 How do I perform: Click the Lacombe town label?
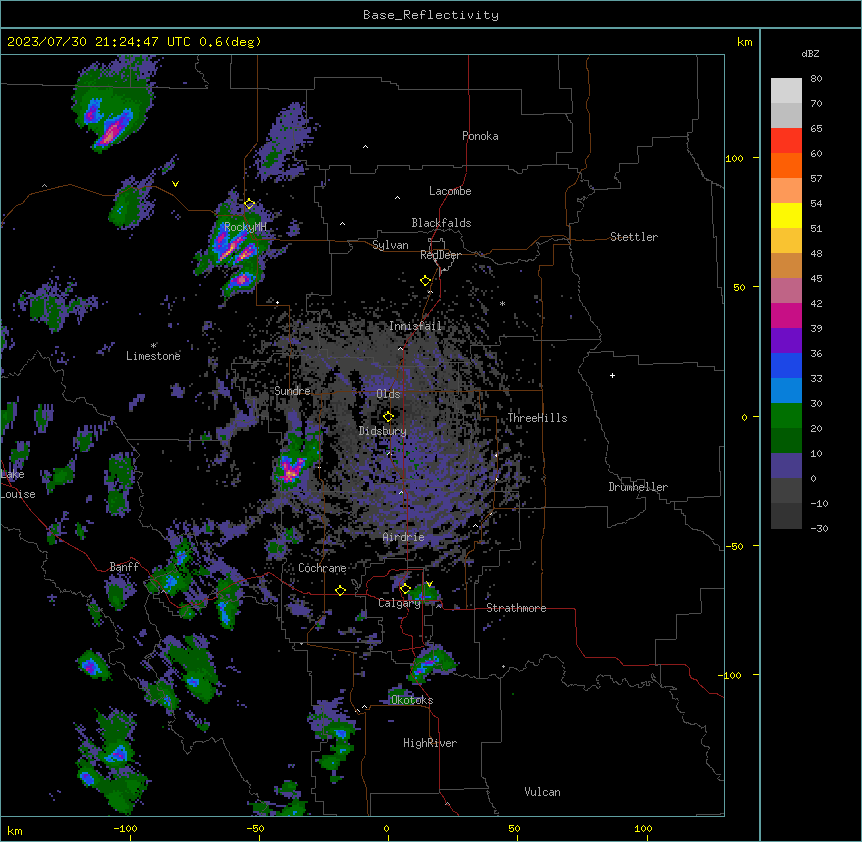coord(450,191)
